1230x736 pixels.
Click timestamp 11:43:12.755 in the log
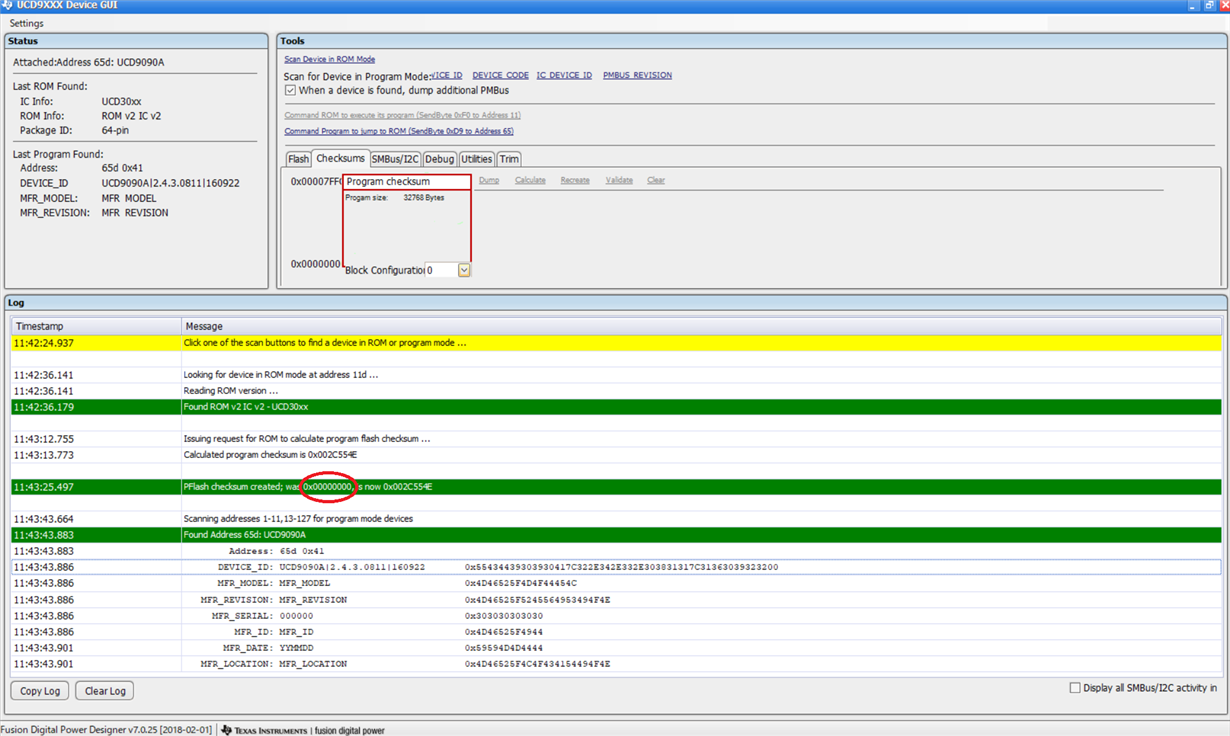click(x=44, y=439)
